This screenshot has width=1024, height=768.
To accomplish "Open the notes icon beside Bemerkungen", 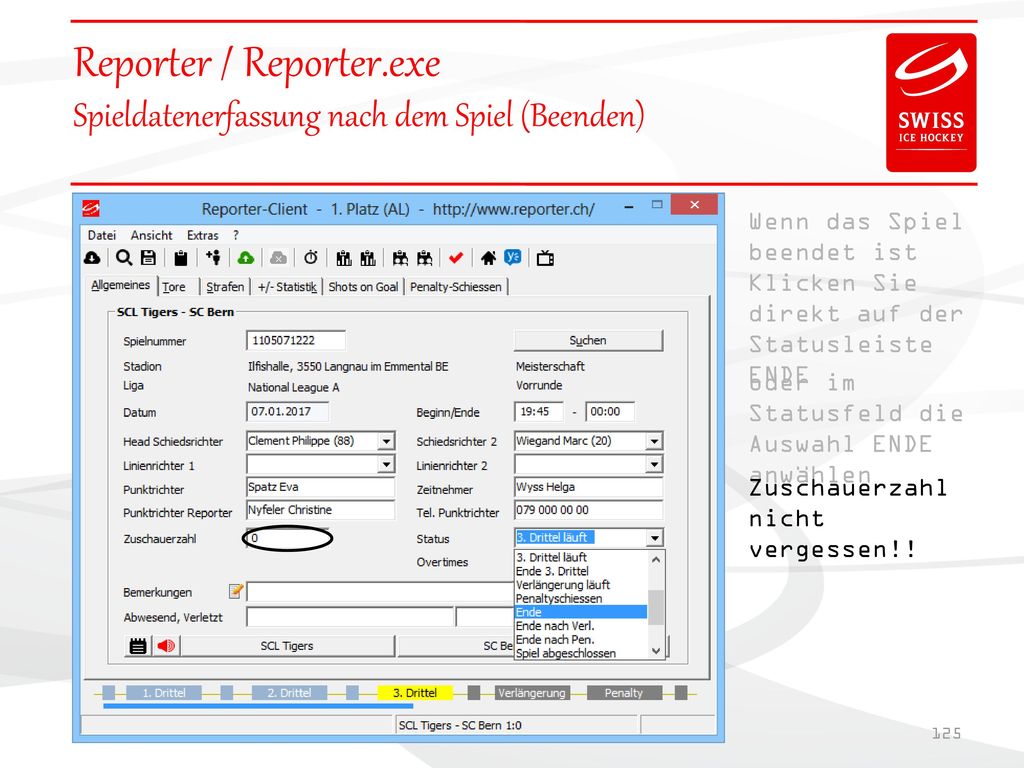I will [x=236, y=592].
